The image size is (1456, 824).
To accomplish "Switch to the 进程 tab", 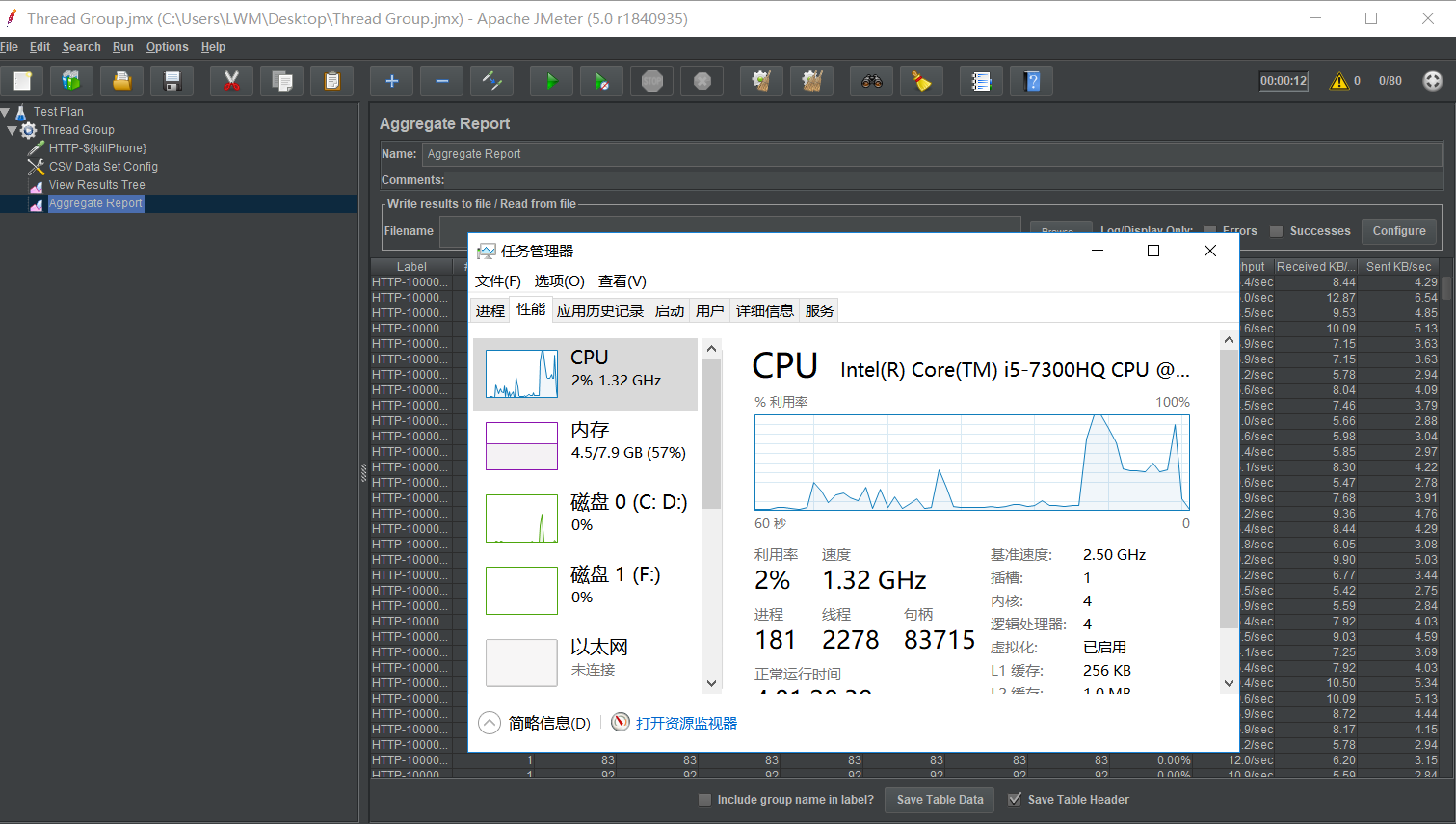I will [490, 310].
